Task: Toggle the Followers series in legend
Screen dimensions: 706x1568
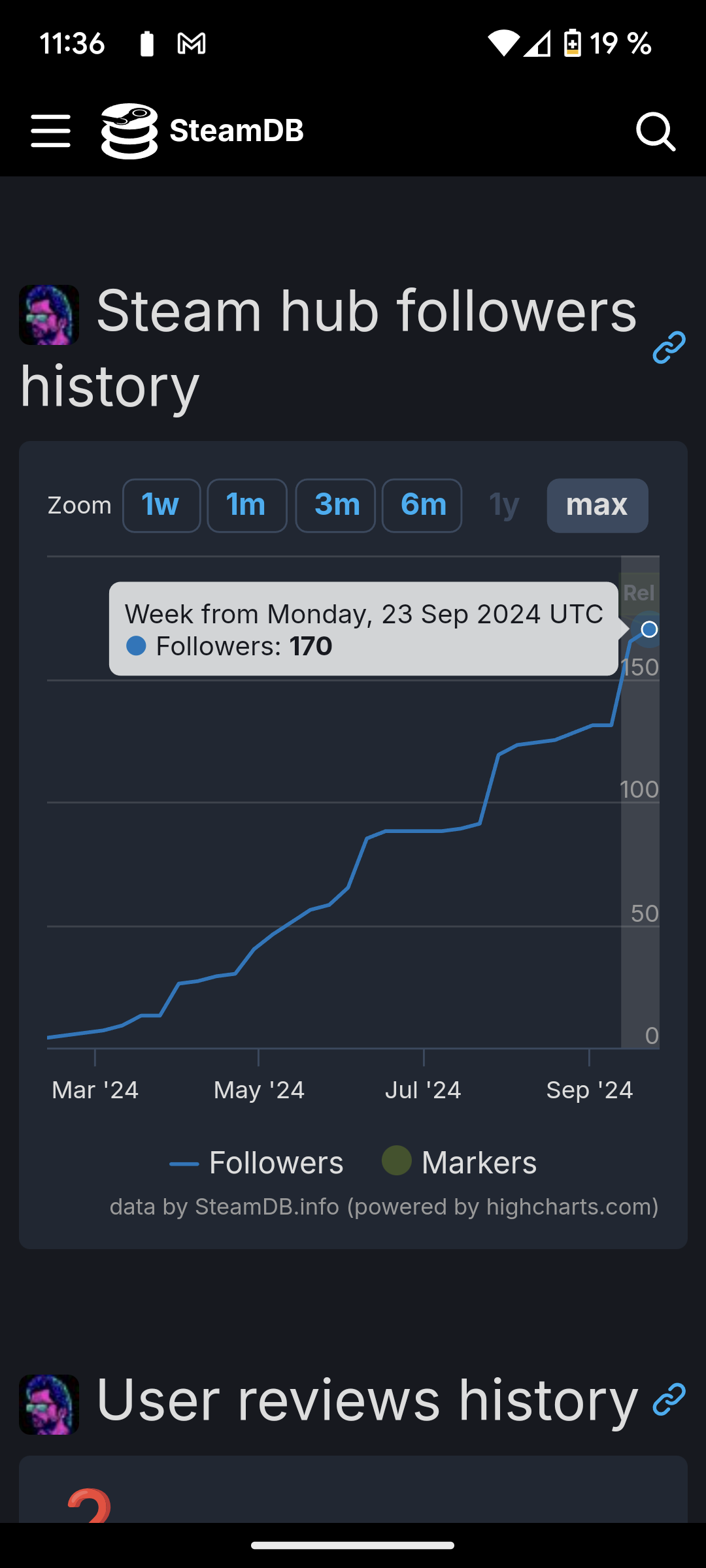Action: 257,1163
